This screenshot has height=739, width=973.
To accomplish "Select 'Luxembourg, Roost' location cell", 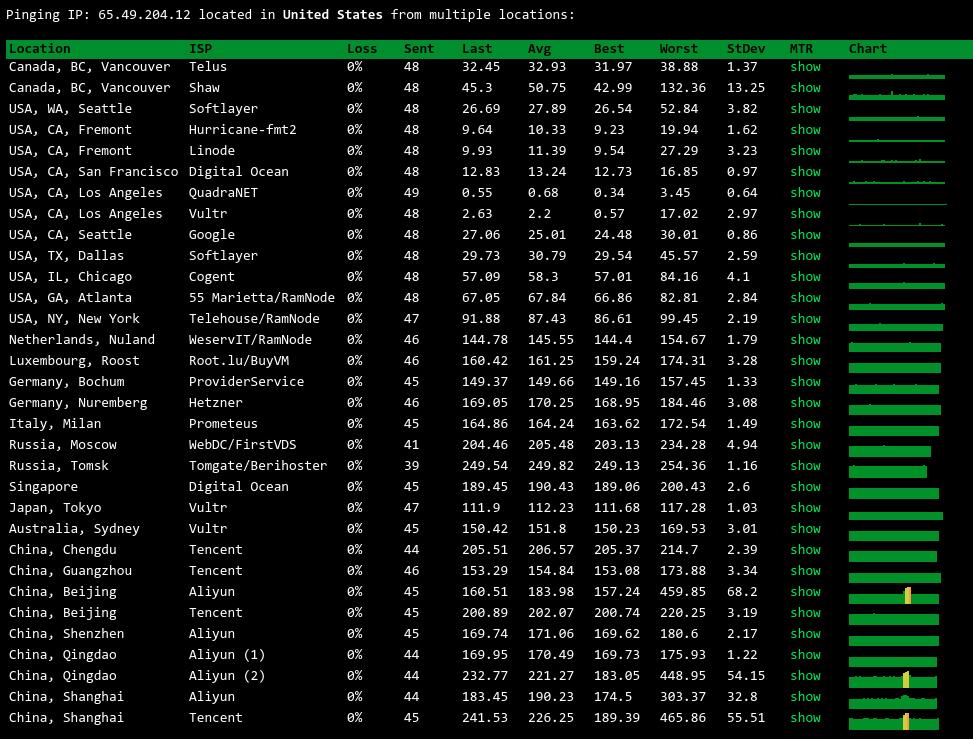I will click(74, 361).
